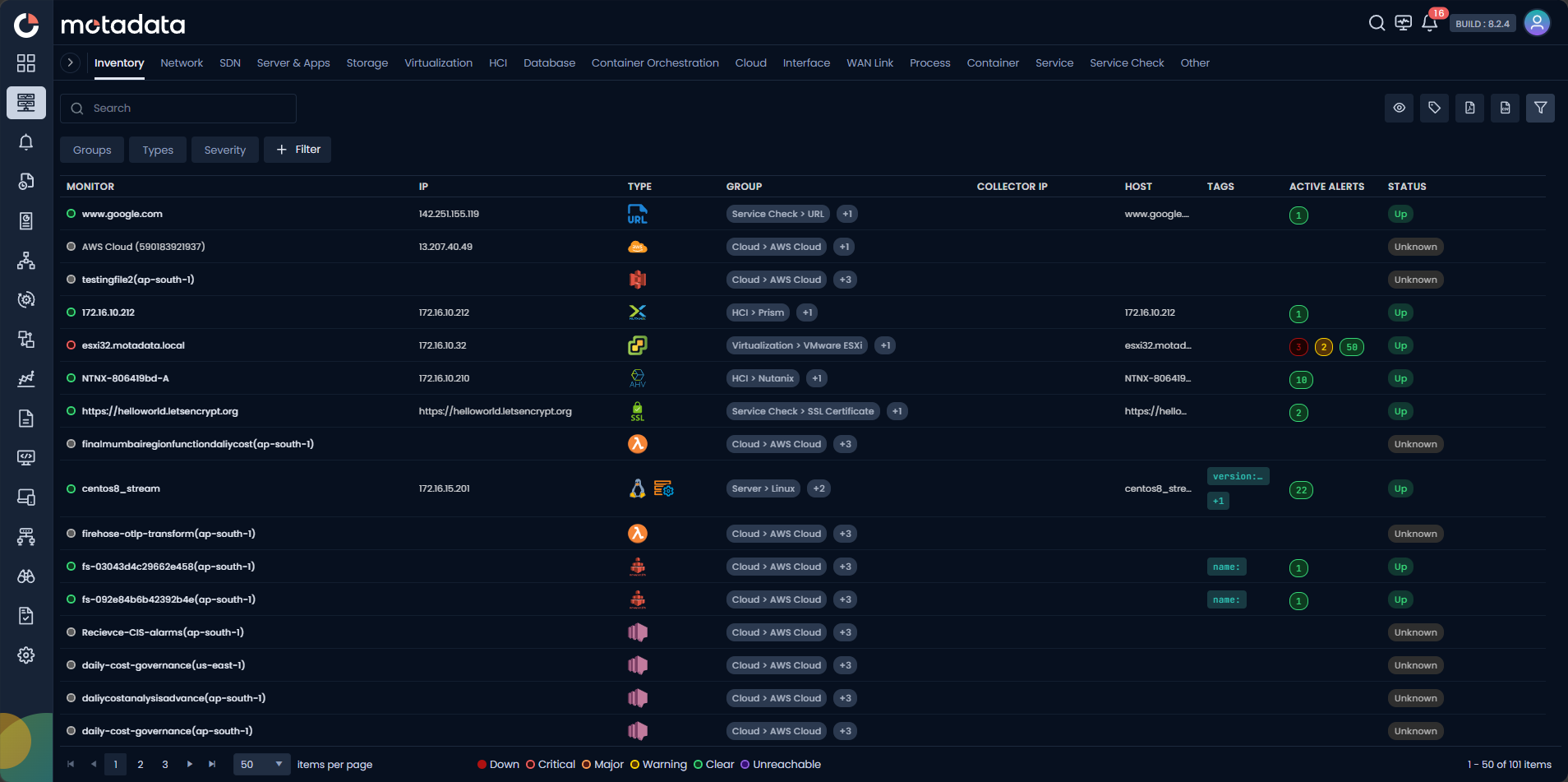Switch to the Container Orchestration tab
The image size is (1568, 782).
(655, 62)
